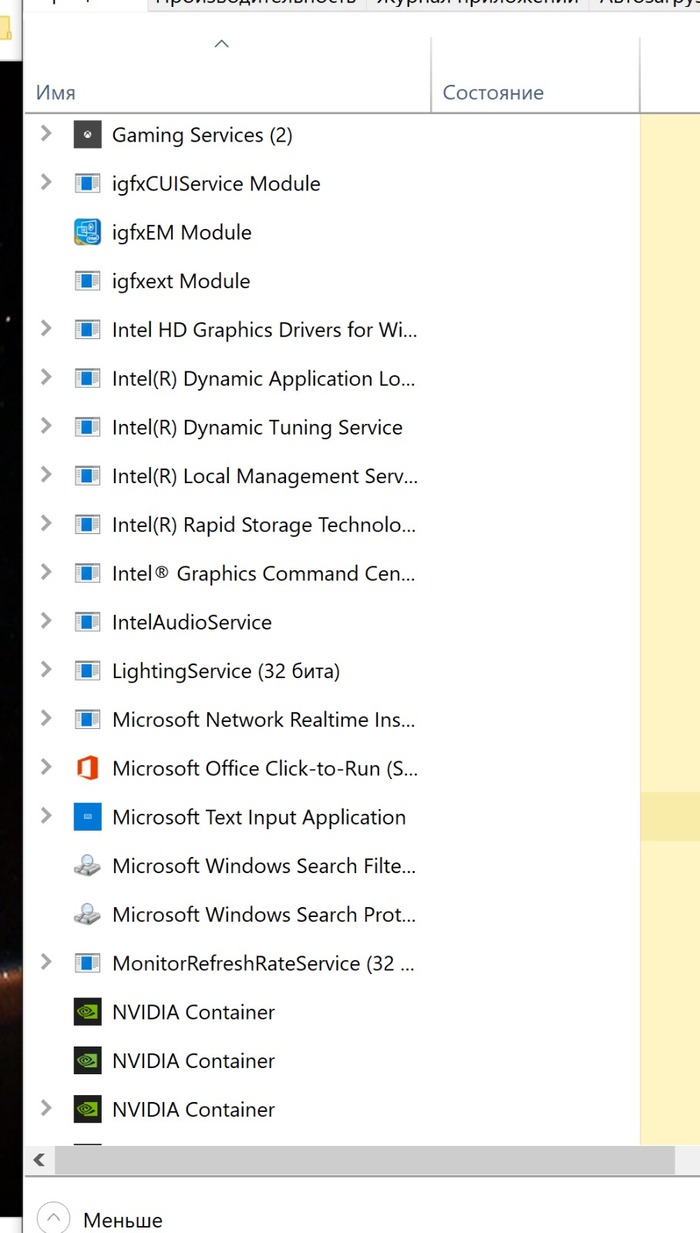Sort processes by the Имя column header
Image resolution: width=700 pixels, height=1233 pixels.
point(56,93)
